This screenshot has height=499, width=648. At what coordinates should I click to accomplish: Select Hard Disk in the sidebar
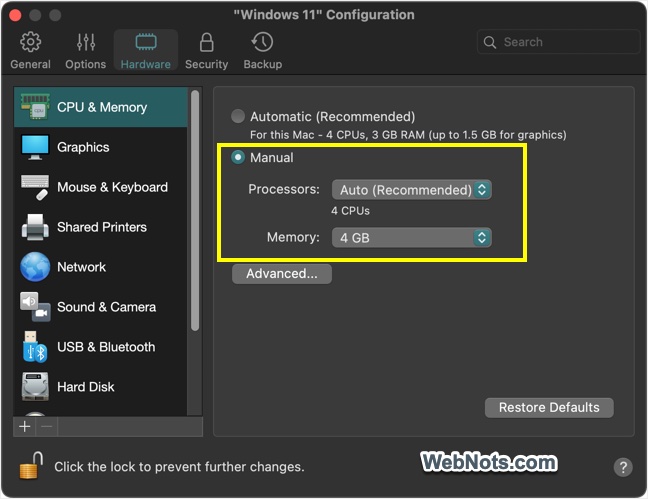(100, 387)
